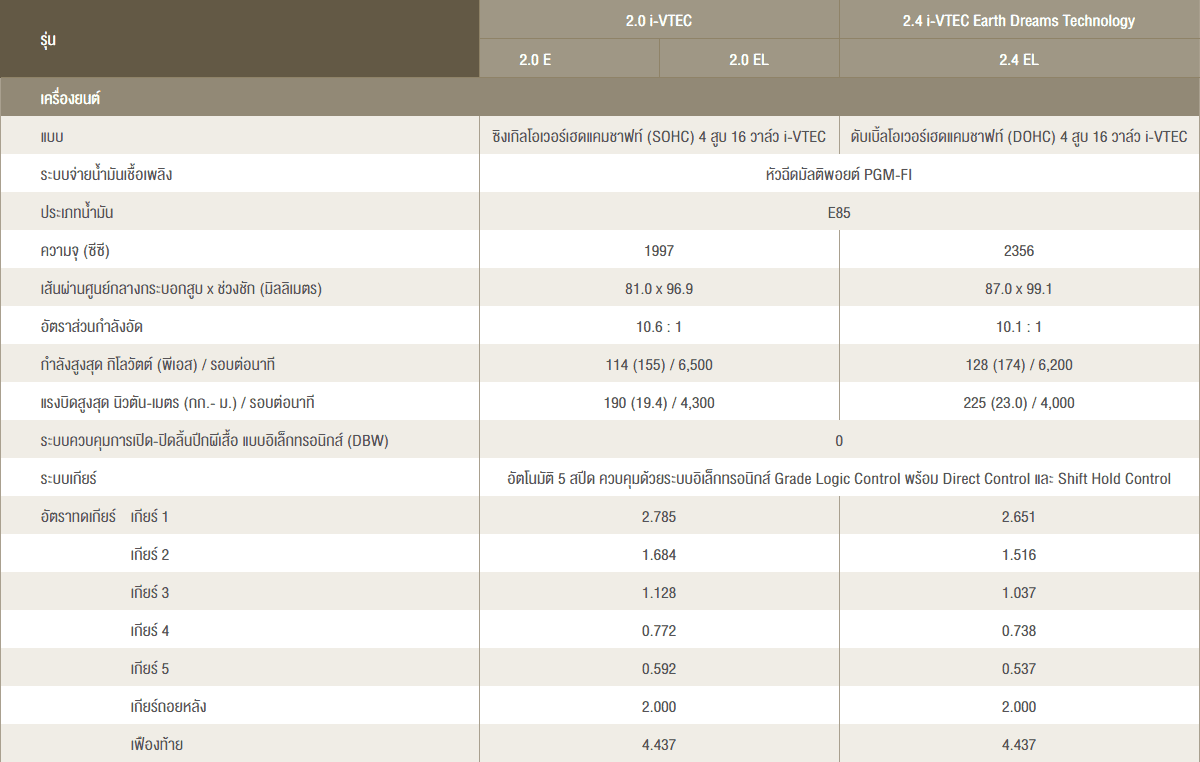Click the เกียร์ถอยหลัง row label
Viewport: 1200px width, 762px height.
tap(169, 706)
